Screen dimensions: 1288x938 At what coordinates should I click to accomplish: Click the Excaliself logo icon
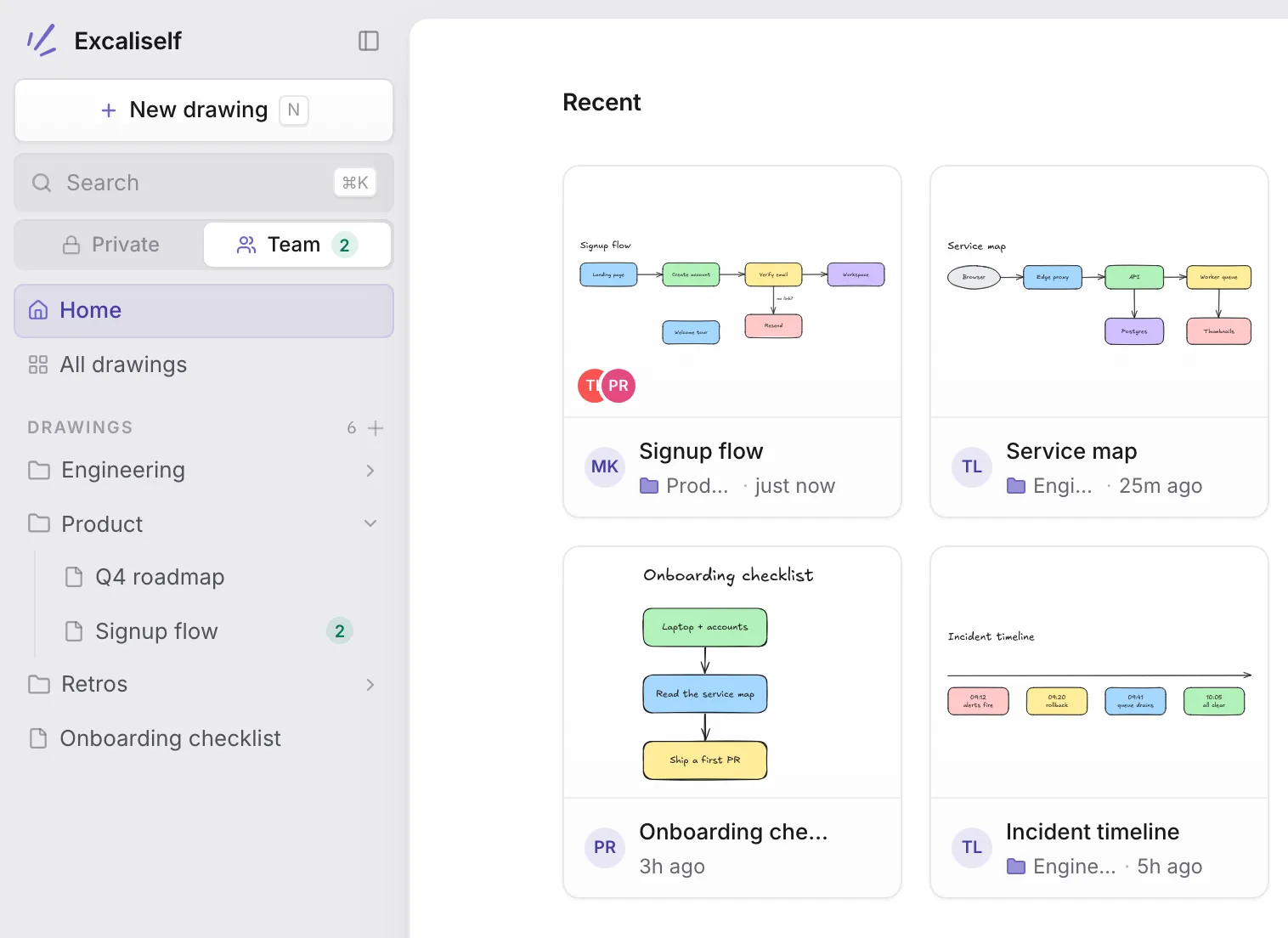pos(41,40)
